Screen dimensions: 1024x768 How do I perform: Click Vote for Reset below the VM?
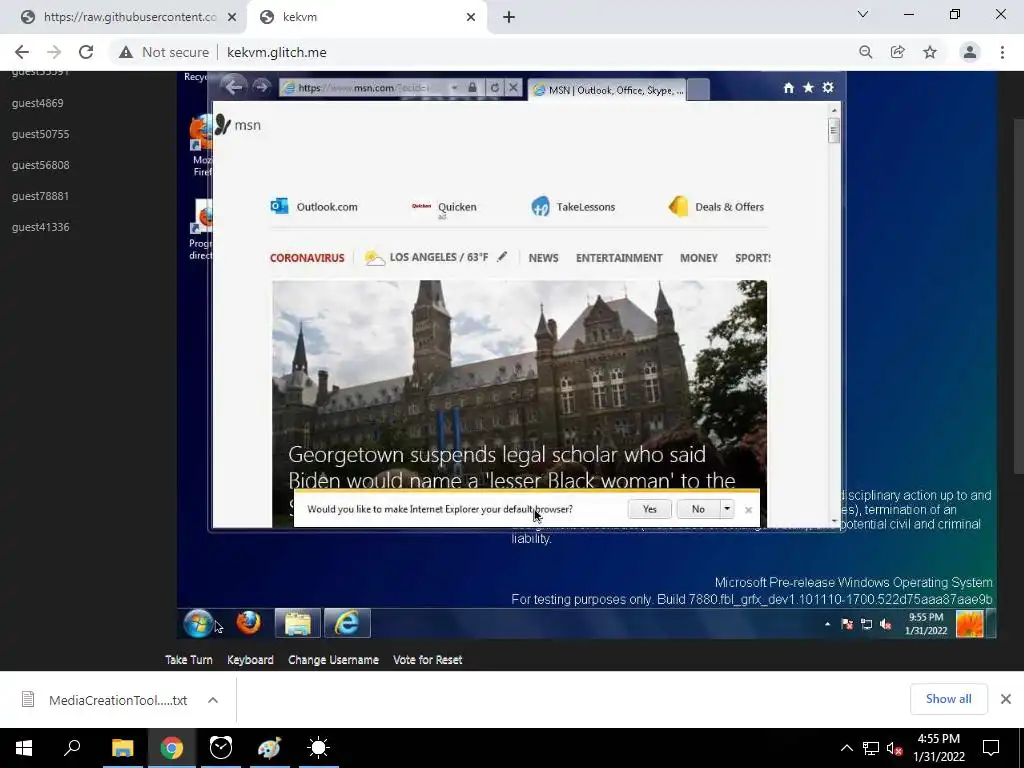(x=428, y=660)
